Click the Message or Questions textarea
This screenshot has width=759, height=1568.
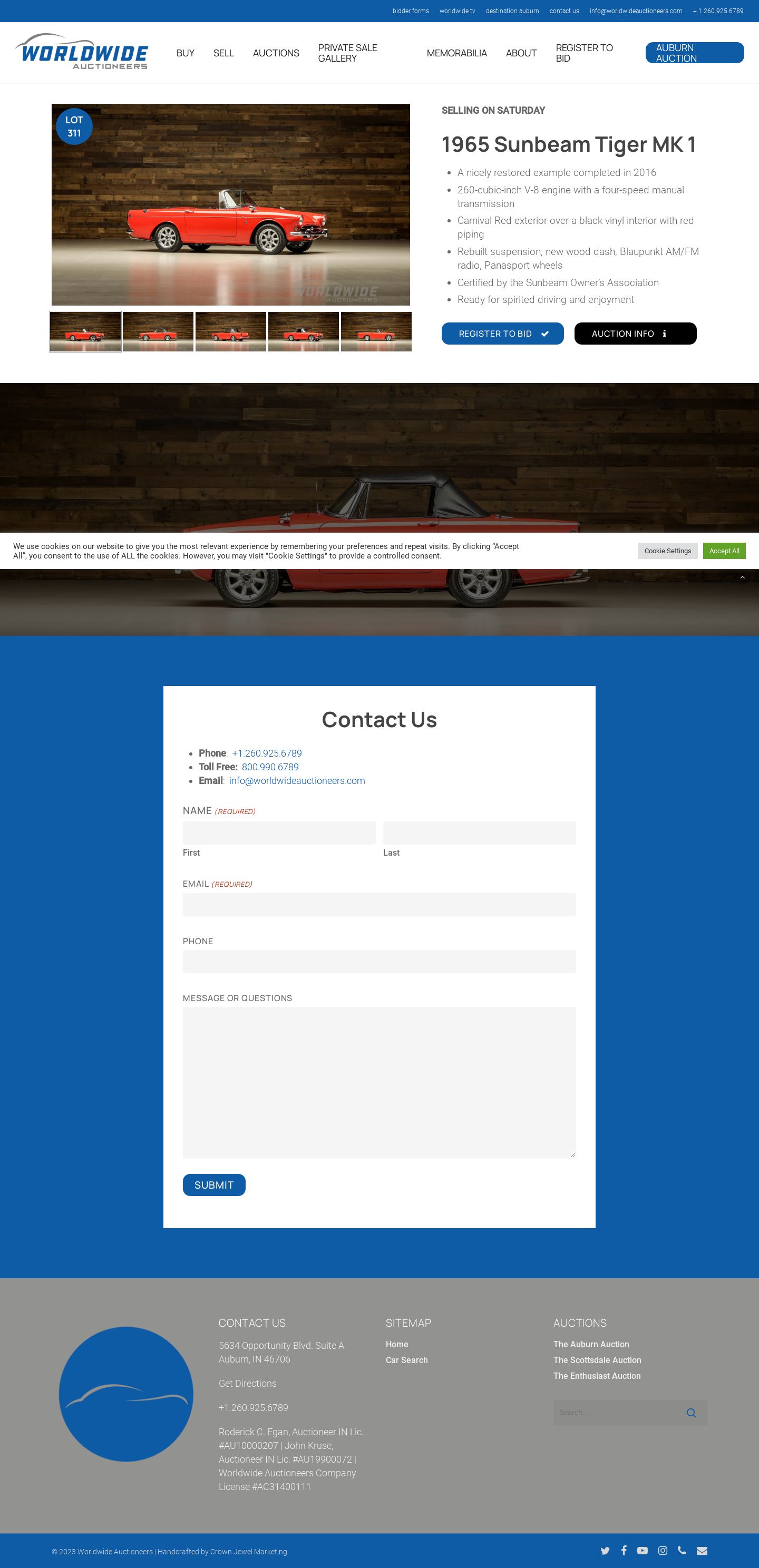(379, 1082)
